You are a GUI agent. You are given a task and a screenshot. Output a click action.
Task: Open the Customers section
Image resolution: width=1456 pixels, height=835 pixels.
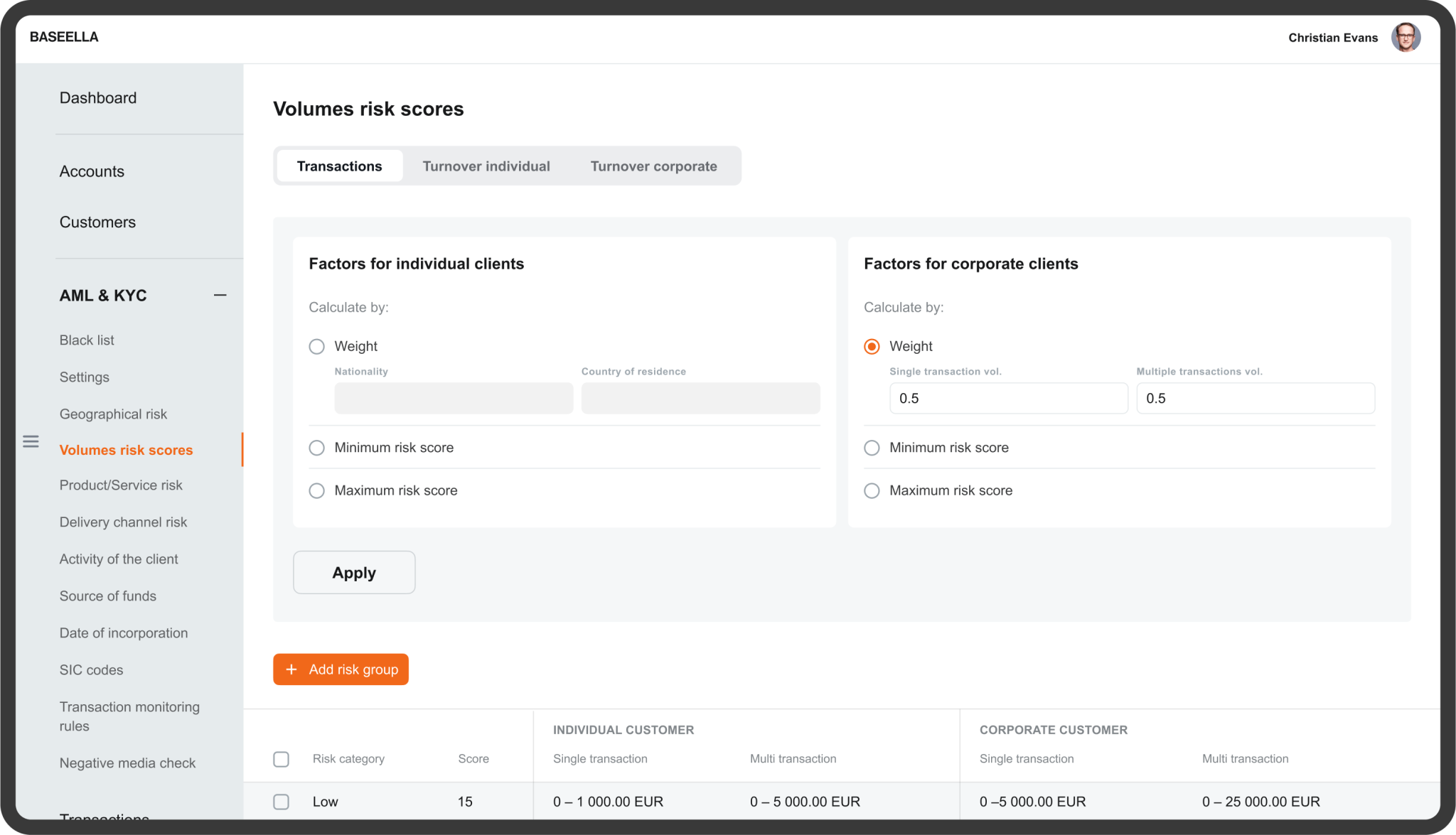tap(97, 222)
